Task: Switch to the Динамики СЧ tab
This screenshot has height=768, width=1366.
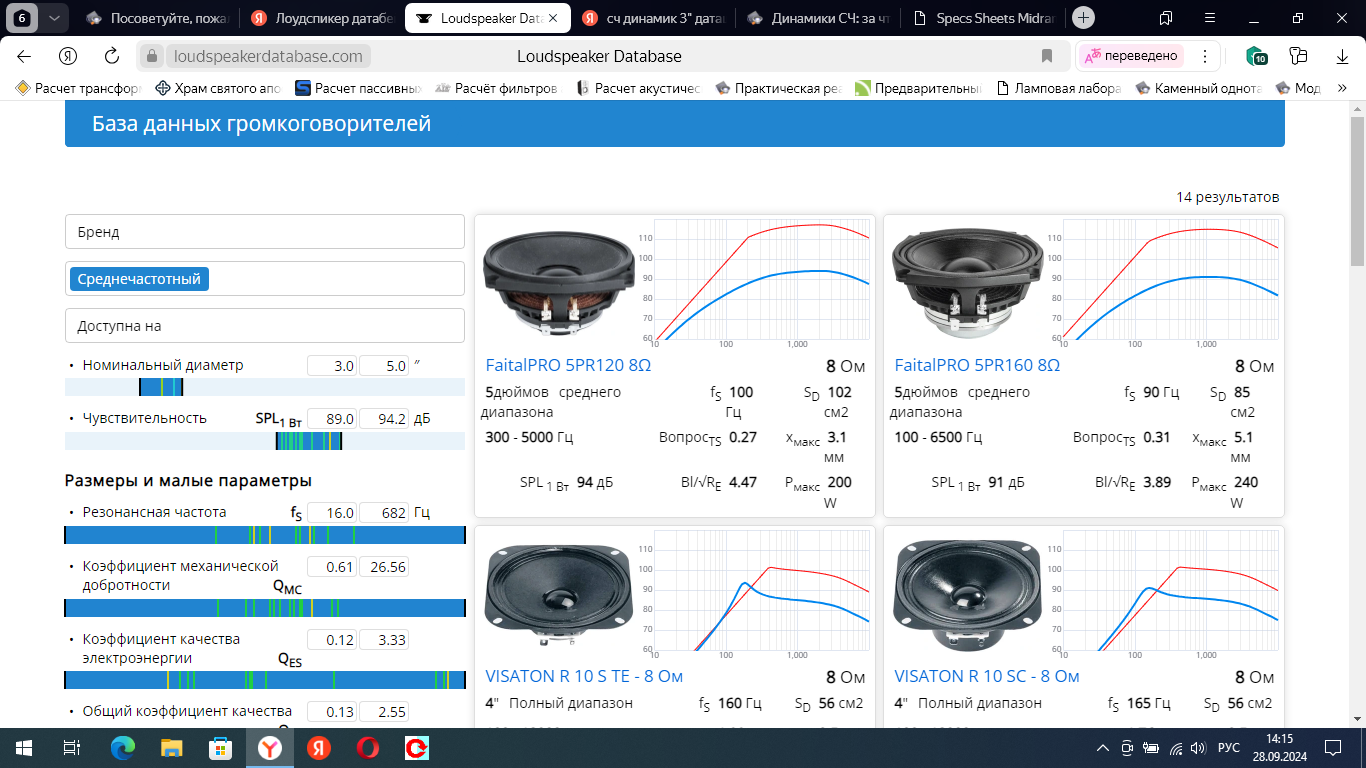Action: click(x=817, y=18)
